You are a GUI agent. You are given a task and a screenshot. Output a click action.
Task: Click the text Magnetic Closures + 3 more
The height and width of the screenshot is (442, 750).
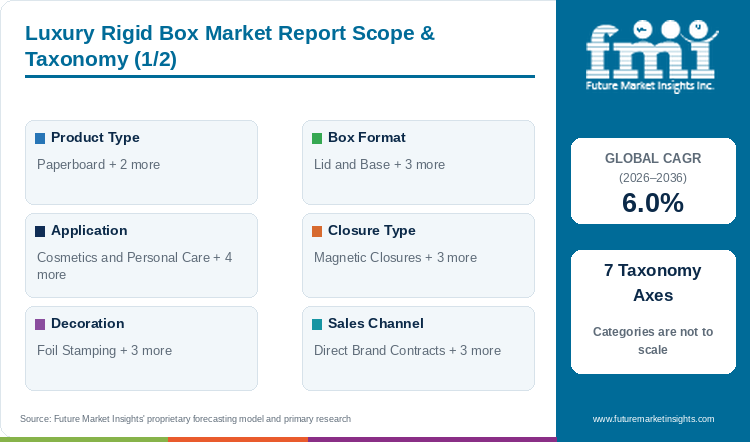point(395,257)
